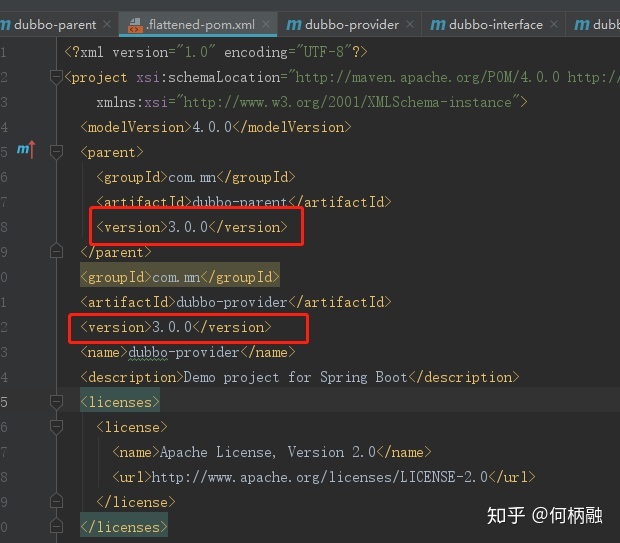Close the dubbo-parent tab
Viewport: 620px width, 543px height.
(x=107, y=25)
